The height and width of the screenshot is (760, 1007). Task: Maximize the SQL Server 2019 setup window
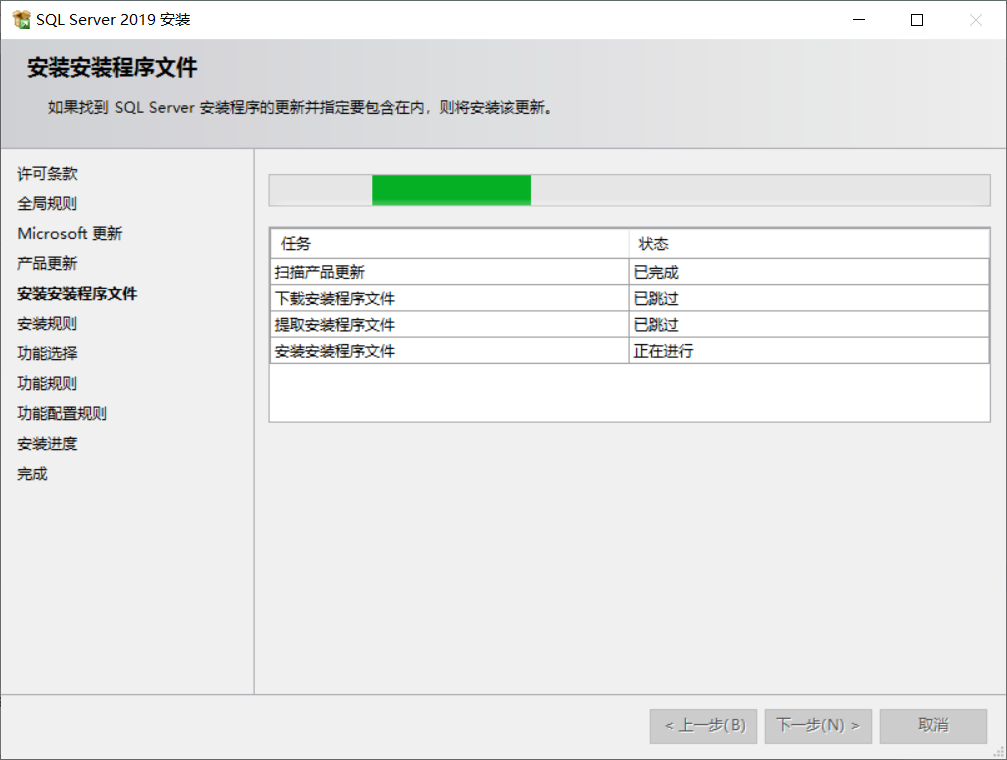point(917,20)
